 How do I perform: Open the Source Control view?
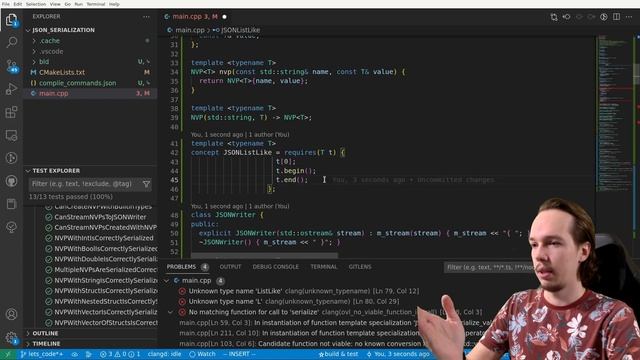[11, 65]
